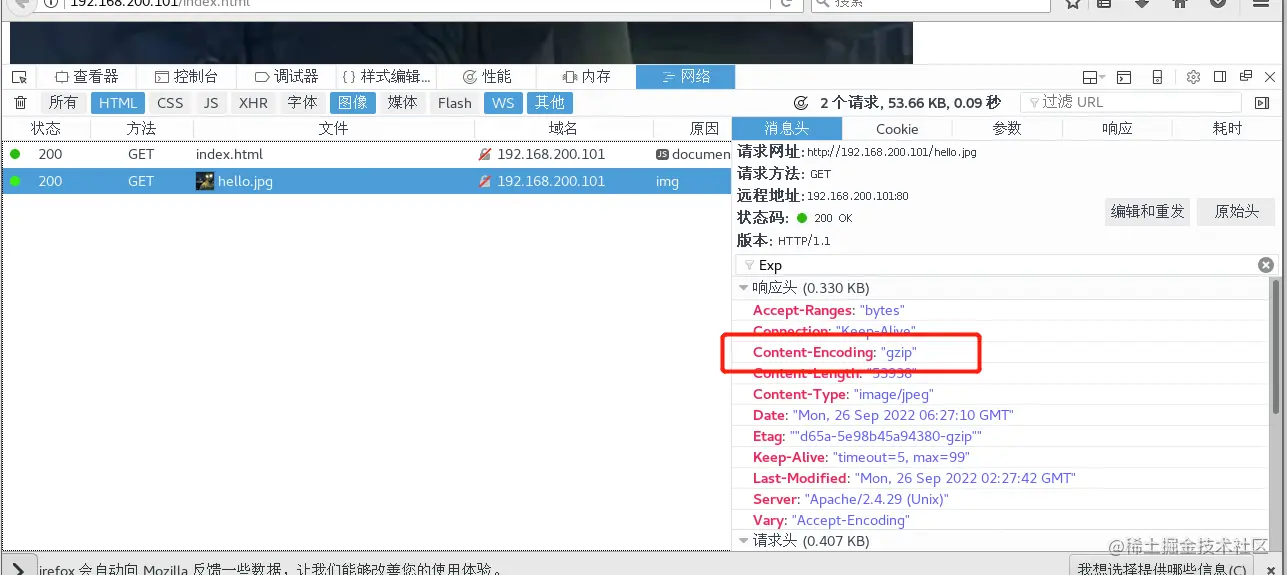Open the frame selection dropdown

coord(1094,77)
